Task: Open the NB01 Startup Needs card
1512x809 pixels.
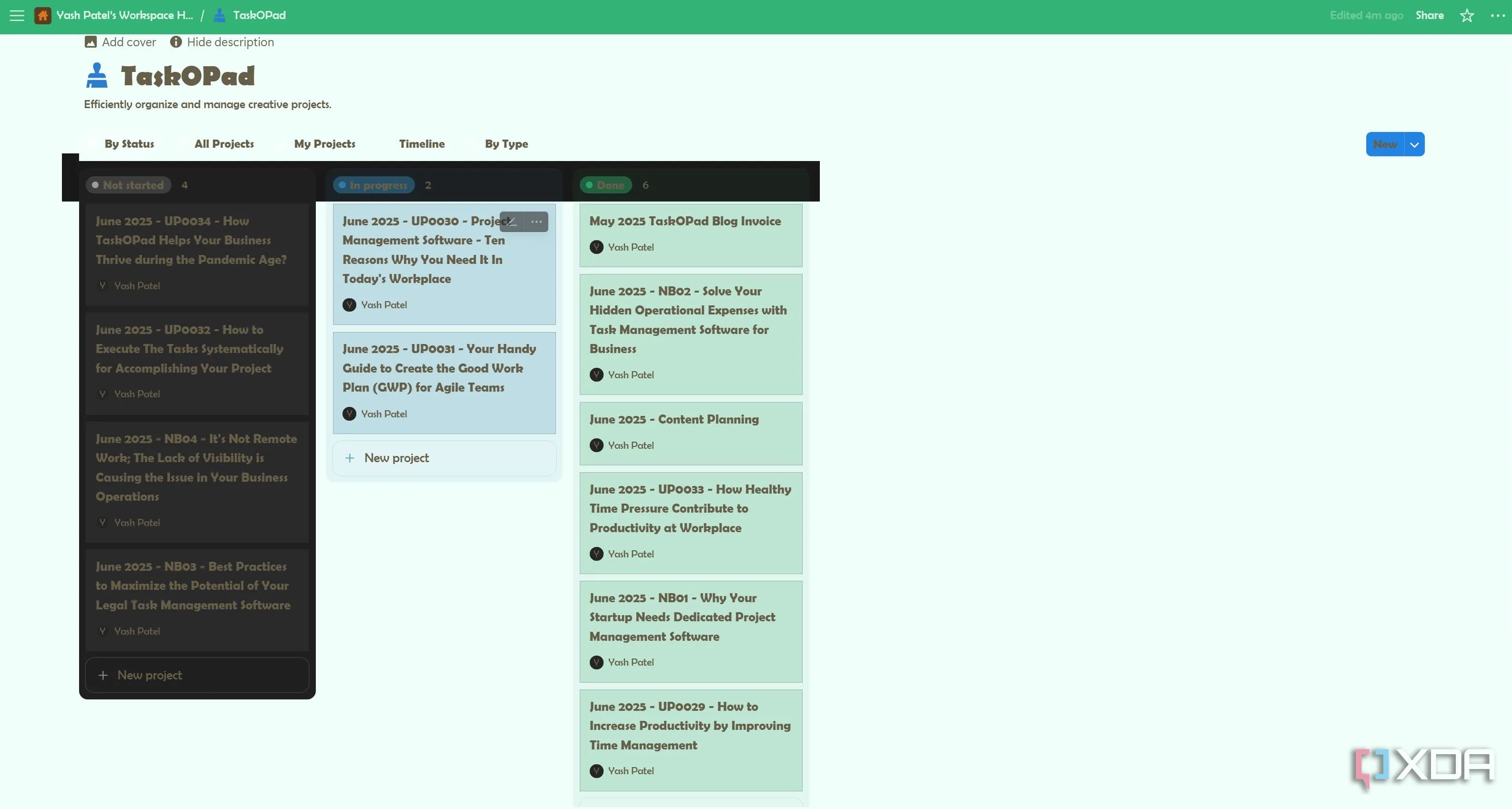Action: [x=691, y=632]
